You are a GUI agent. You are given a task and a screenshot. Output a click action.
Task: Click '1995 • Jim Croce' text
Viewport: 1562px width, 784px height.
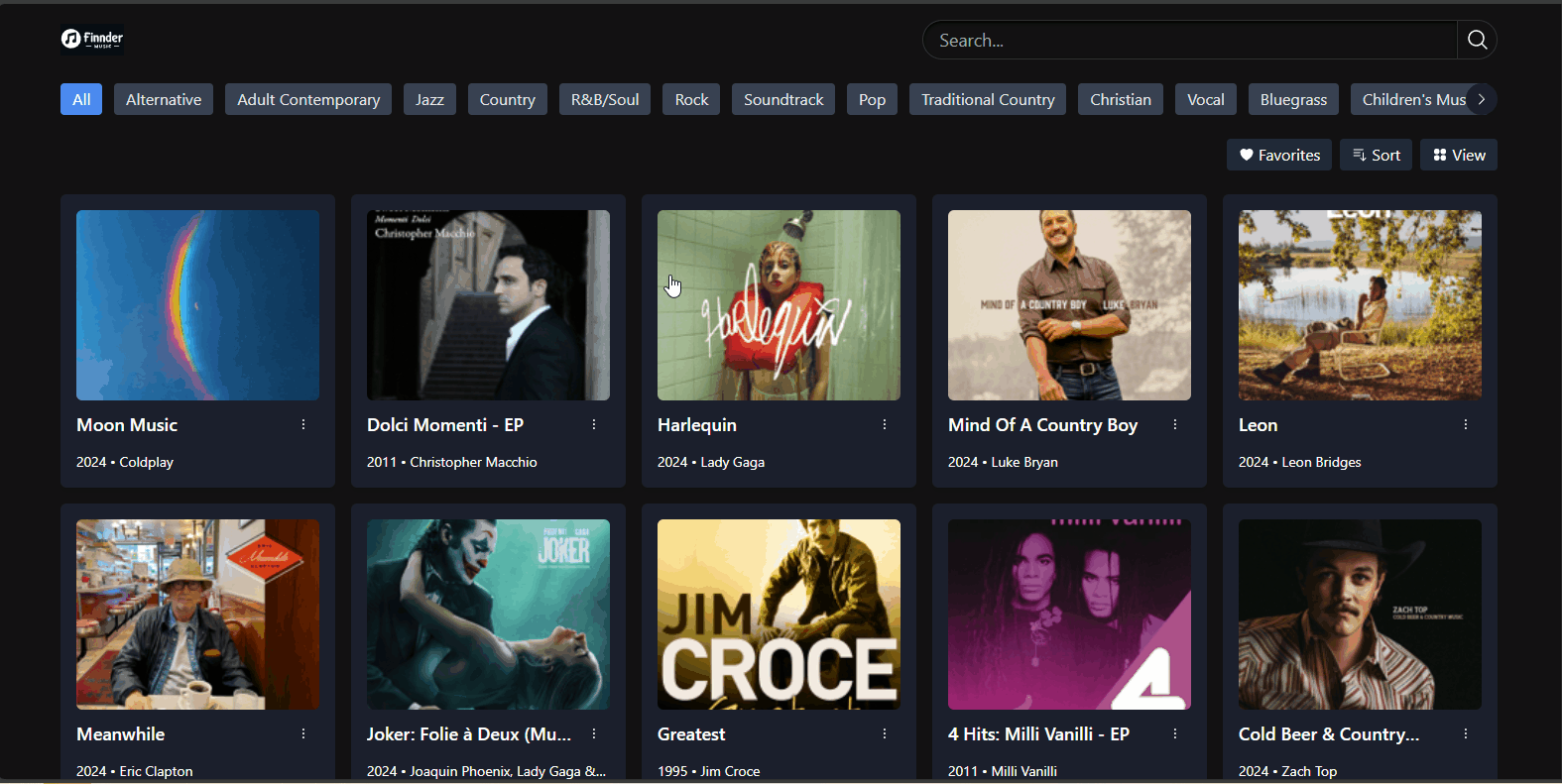708,771
